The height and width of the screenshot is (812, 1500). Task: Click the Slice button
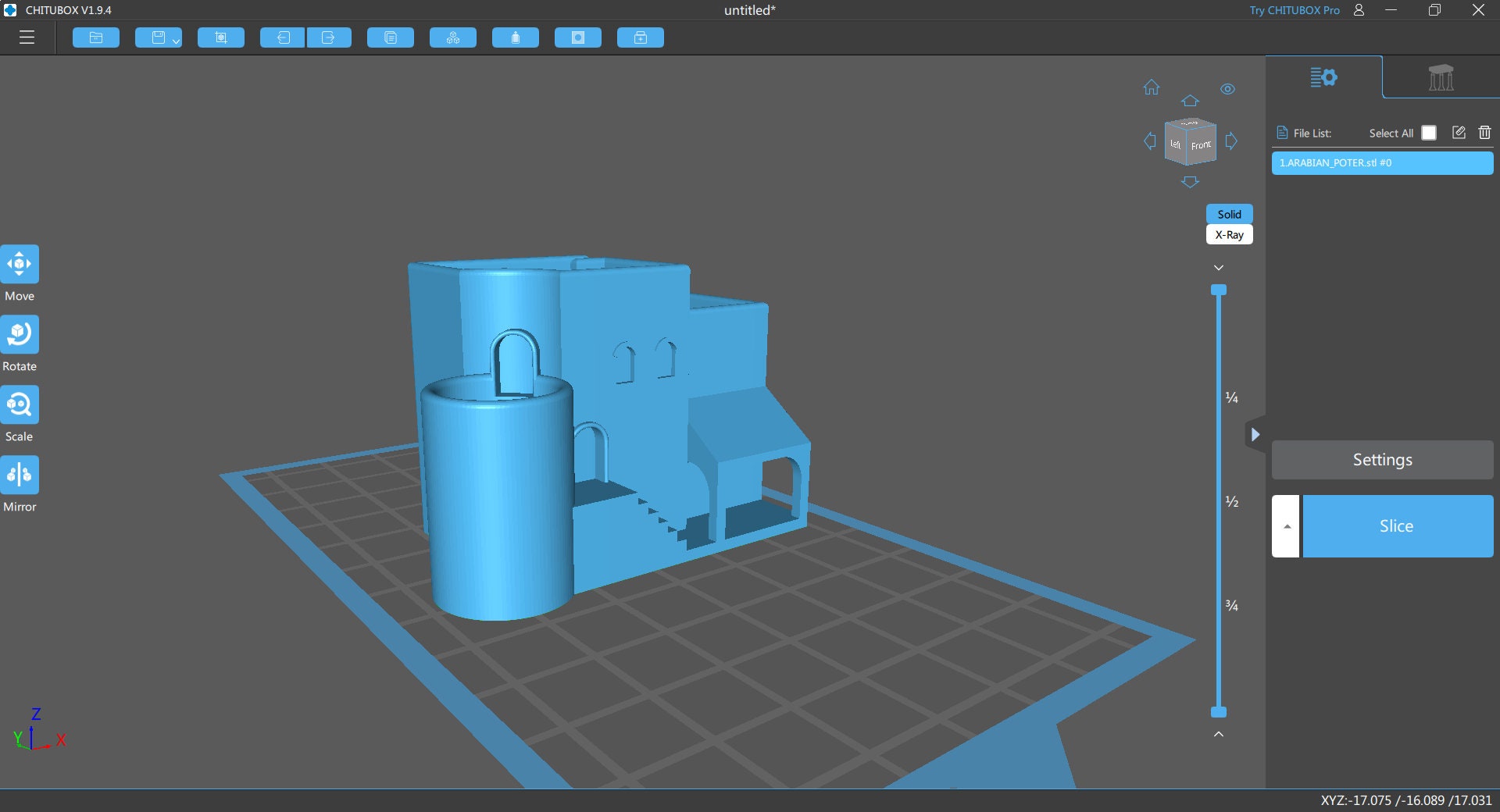[1397, 526]
